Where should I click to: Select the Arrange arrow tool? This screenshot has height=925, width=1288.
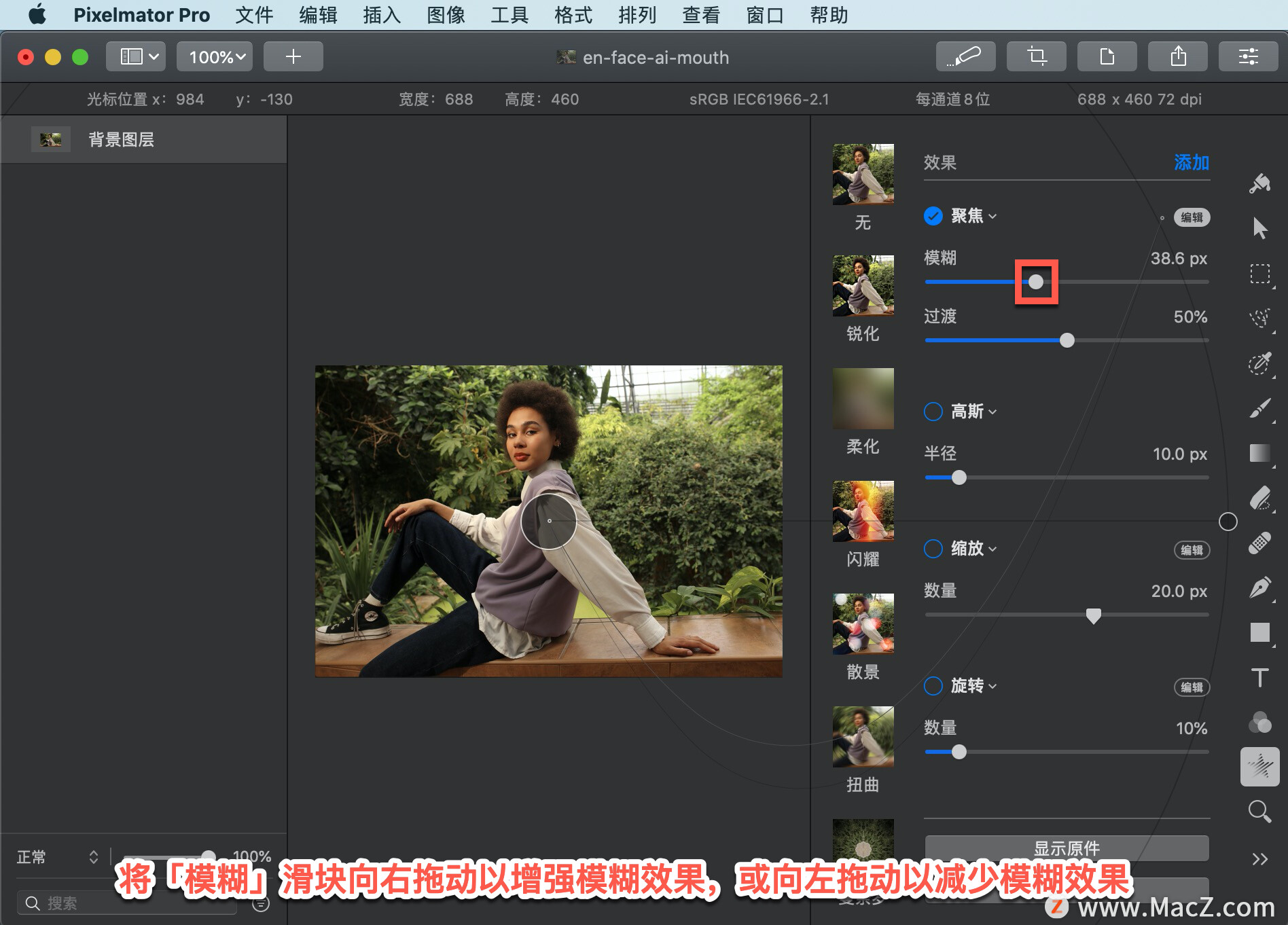click(x=1260, y=228)
